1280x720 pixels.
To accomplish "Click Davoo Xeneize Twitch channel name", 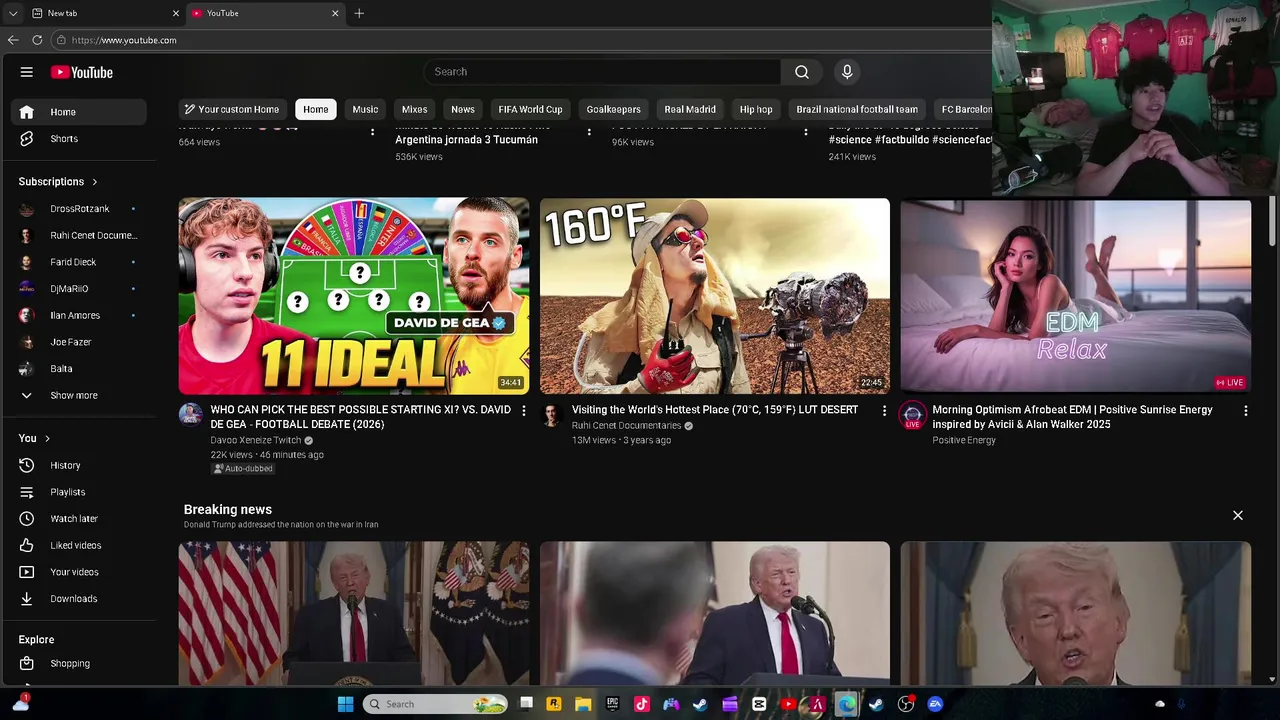I will (x=255, y=440).
